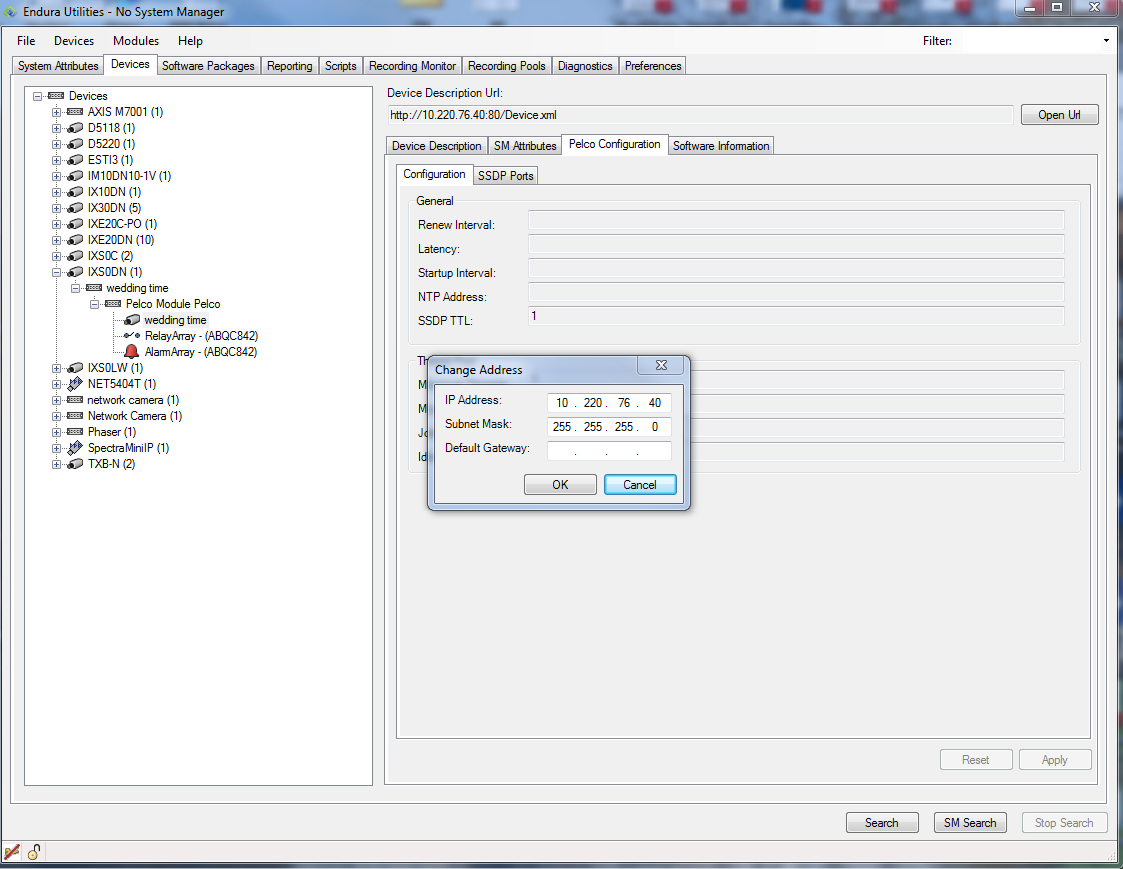The image size is (1123, 869).
Task: Click the RelayArray switch icon
Action: click(132, 336)
